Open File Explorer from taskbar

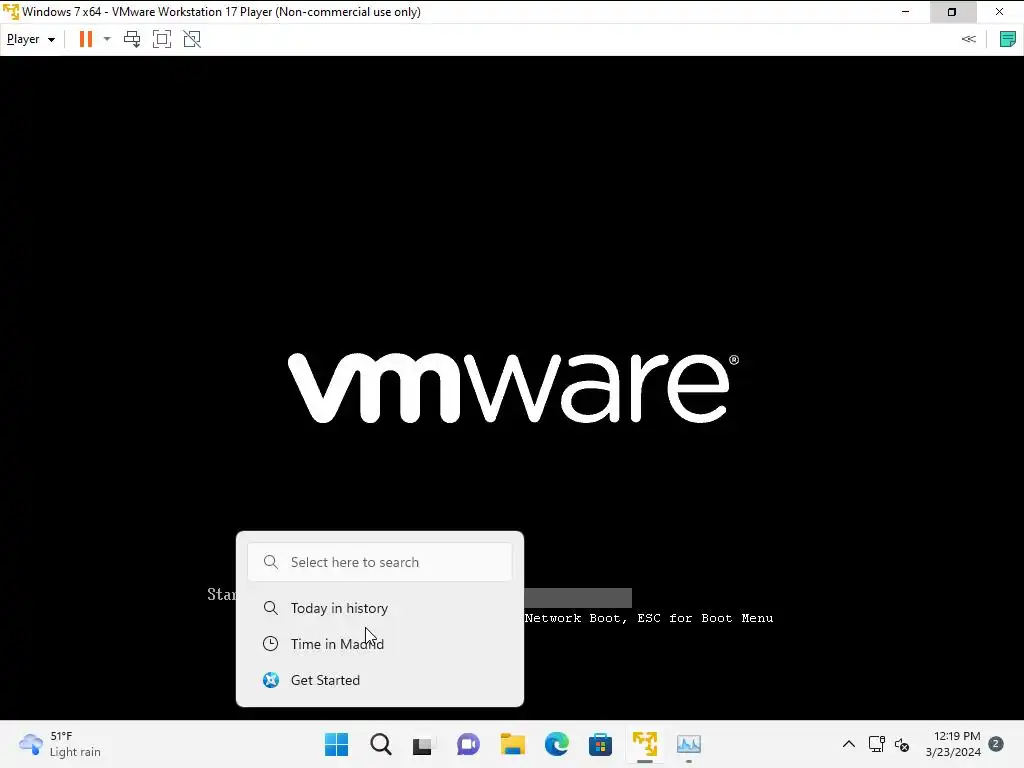[x=513, y=744]
